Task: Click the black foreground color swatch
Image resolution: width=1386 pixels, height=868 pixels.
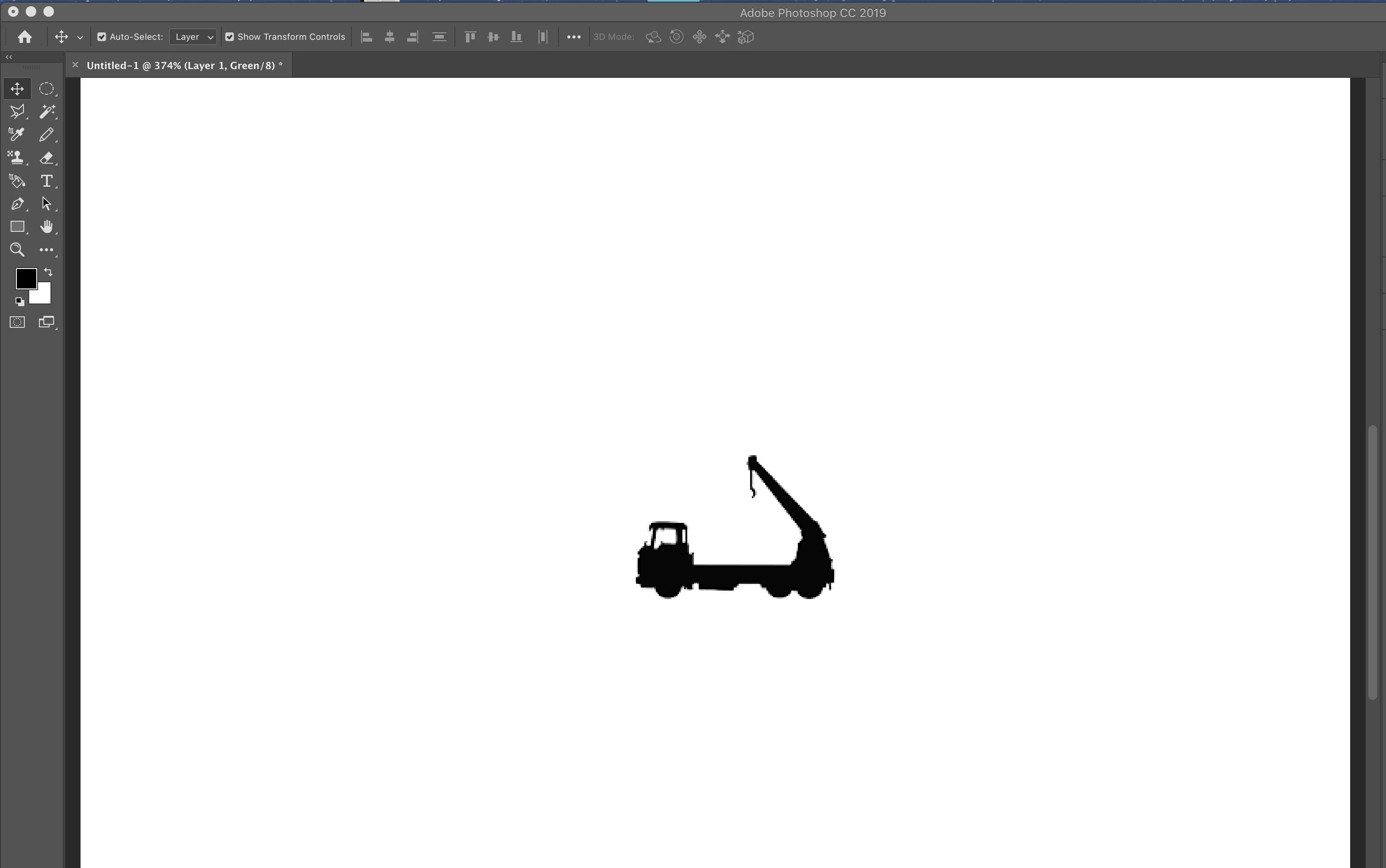Action: click(25, 278)
